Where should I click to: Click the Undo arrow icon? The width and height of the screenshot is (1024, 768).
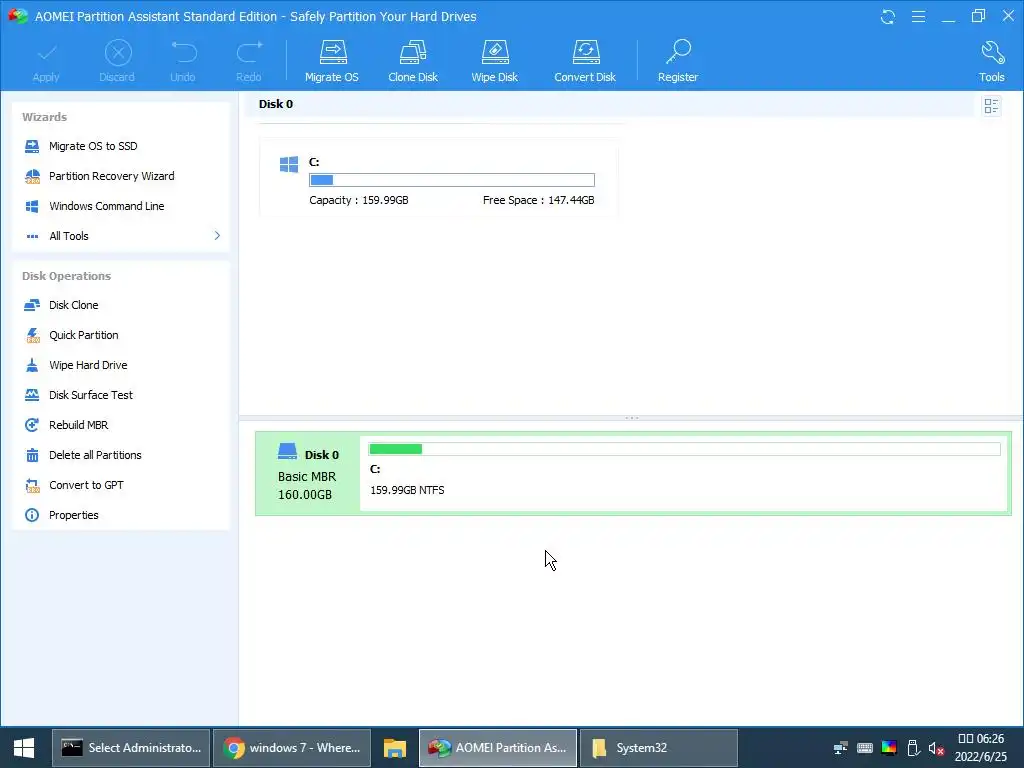pos(184,52)
